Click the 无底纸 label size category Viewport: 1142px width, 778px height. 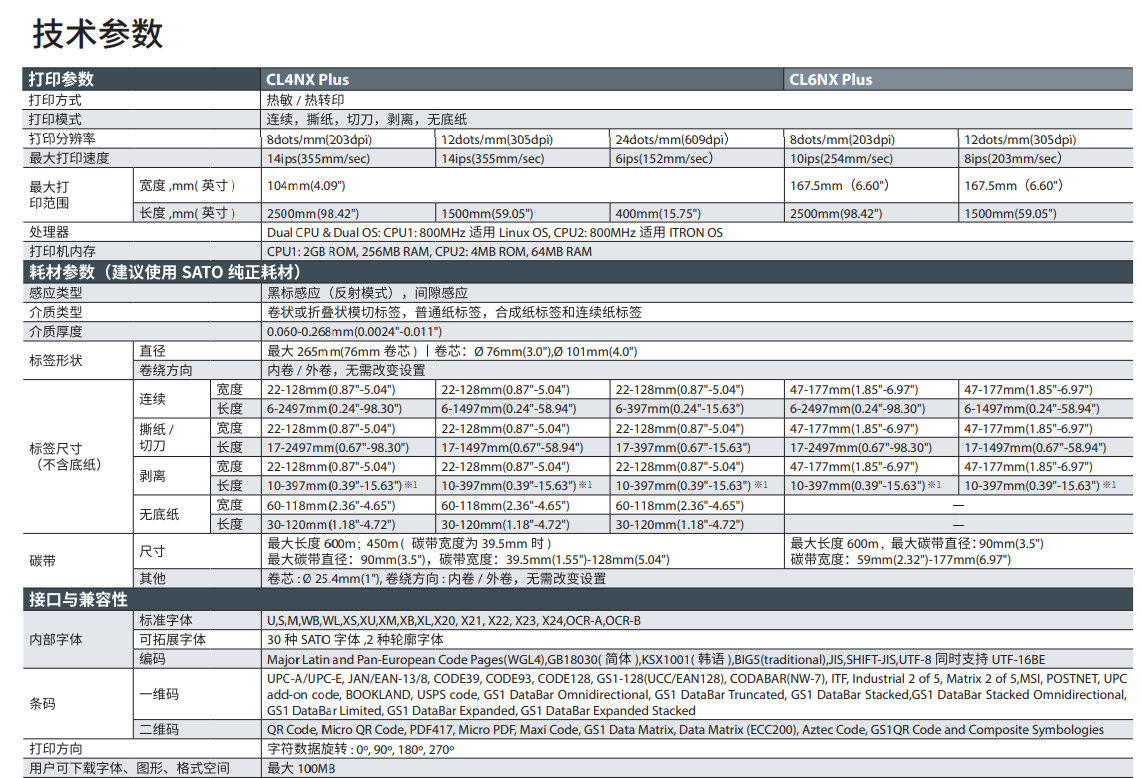(159, 514)
